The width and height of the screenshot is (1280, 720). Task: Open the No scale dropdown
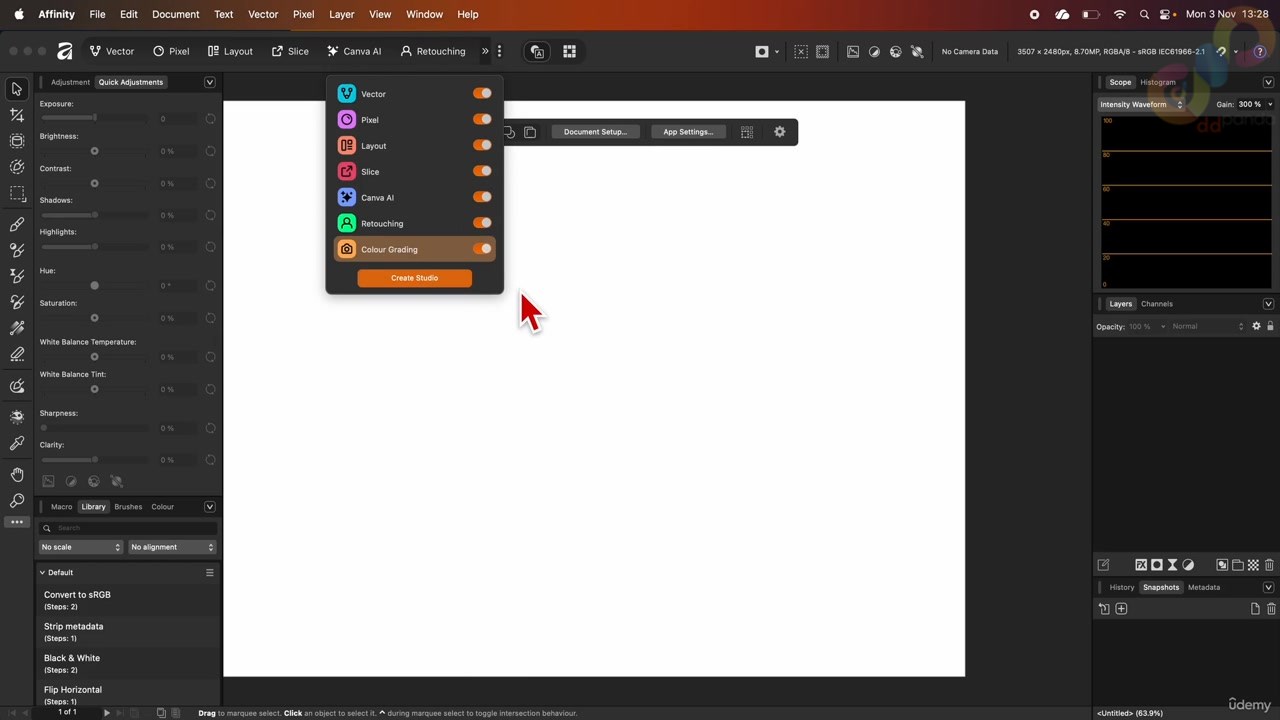(80, 547)
